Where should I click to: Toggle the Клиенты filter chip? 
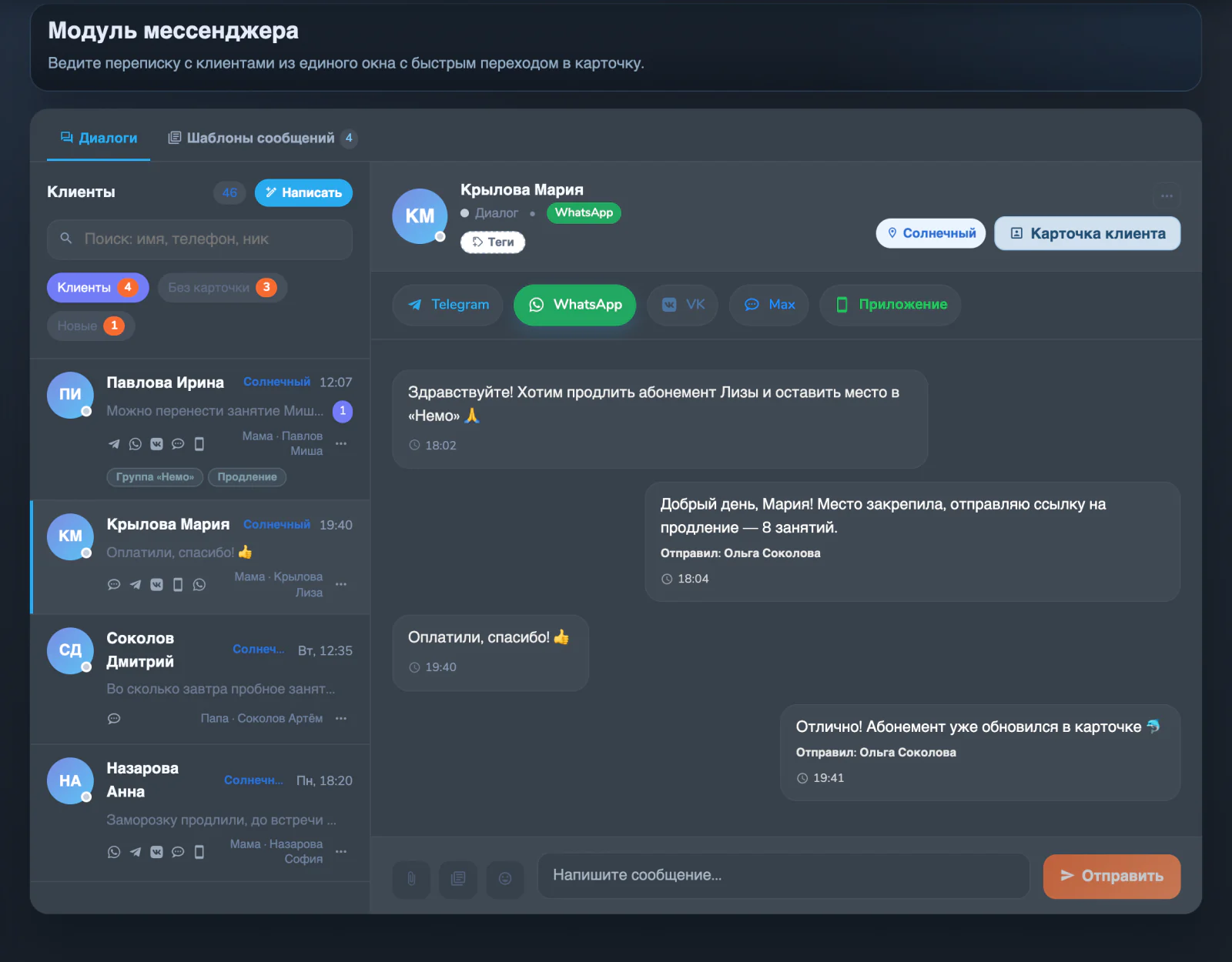click(x=98, y=288)
